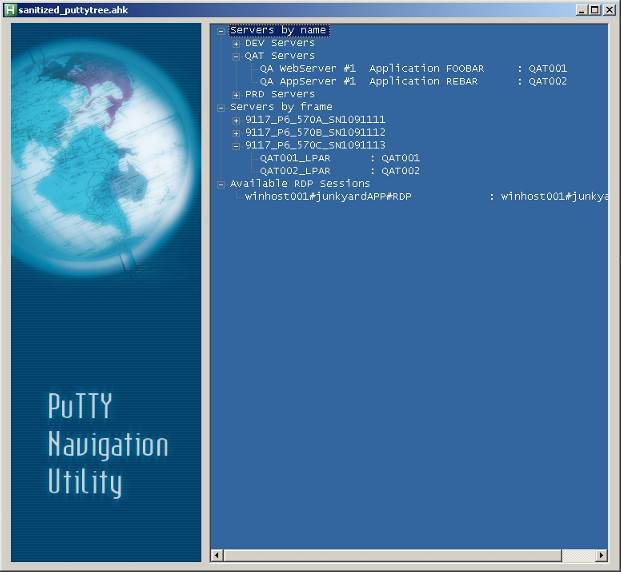Select QA AppServer #1 Application REBAR entry
The width and height of the screenshot is (621, 572).
tap(413, 81)
